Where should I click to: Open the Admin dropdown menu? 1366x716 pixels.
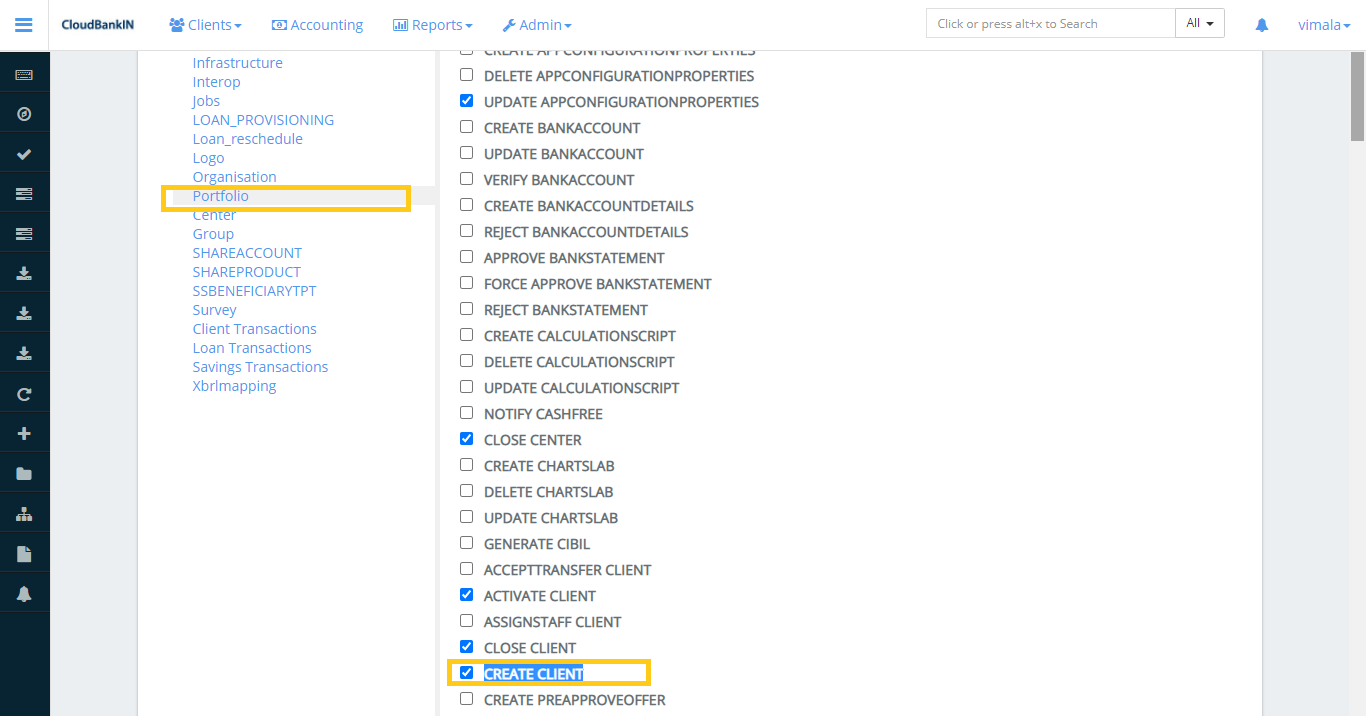click(537, 24)
